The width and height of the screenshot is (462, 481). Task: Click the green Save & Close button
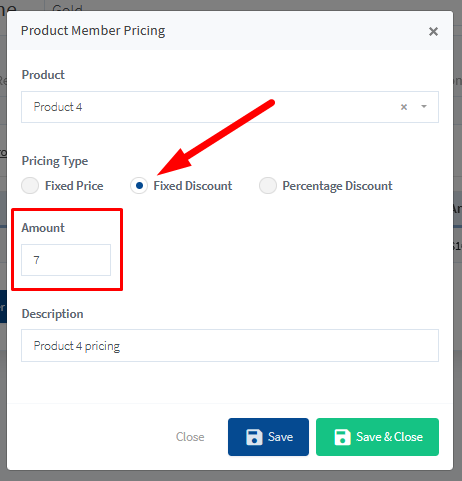coord(377,437)
